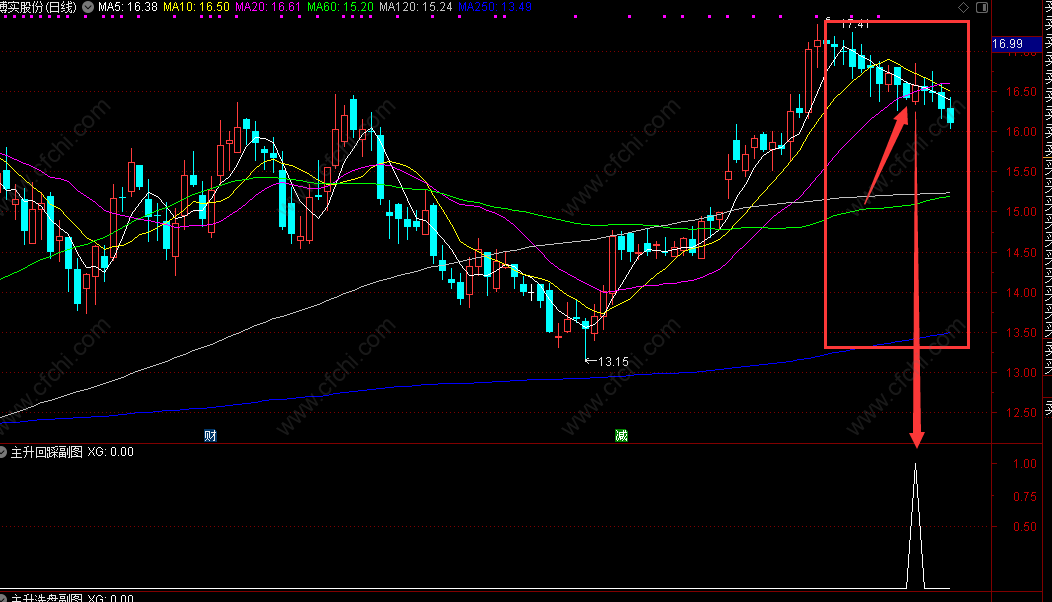Click the diamond icon at chart top

963,7
